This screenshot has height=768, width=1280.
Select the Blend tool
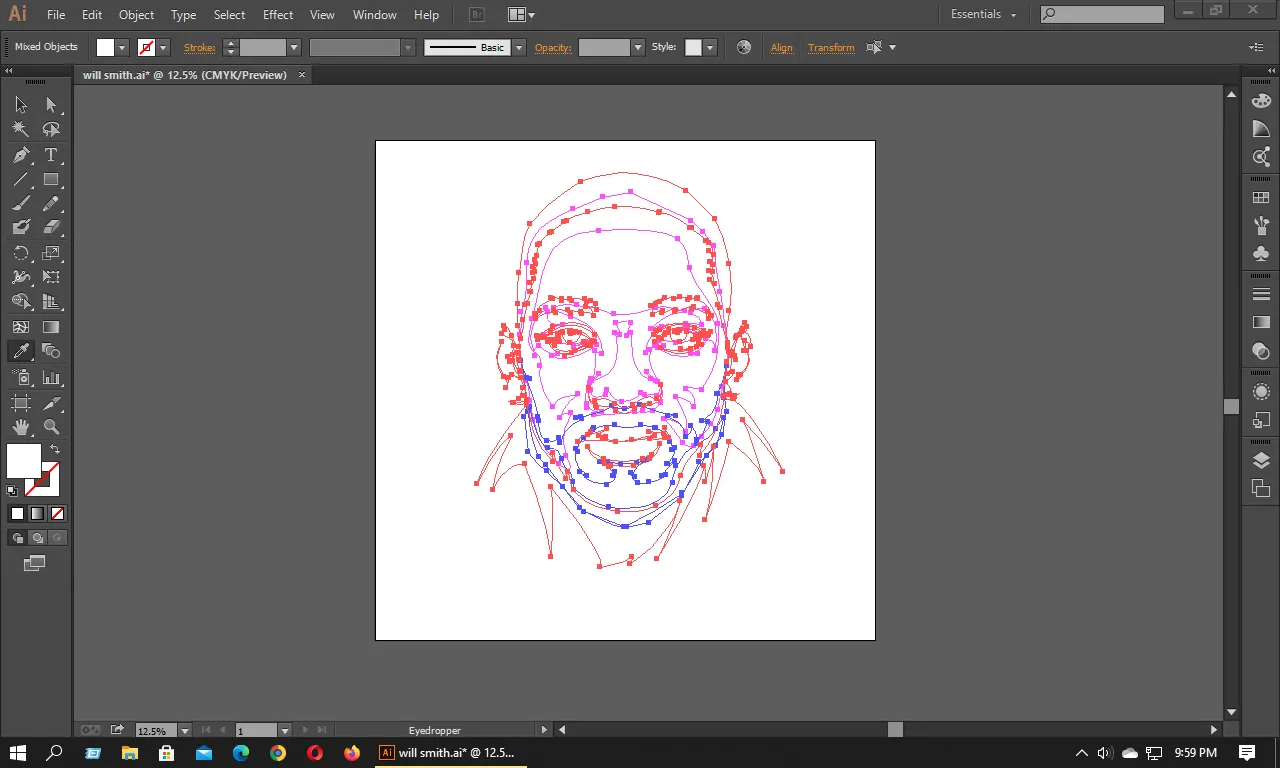[x=51, y=351]
